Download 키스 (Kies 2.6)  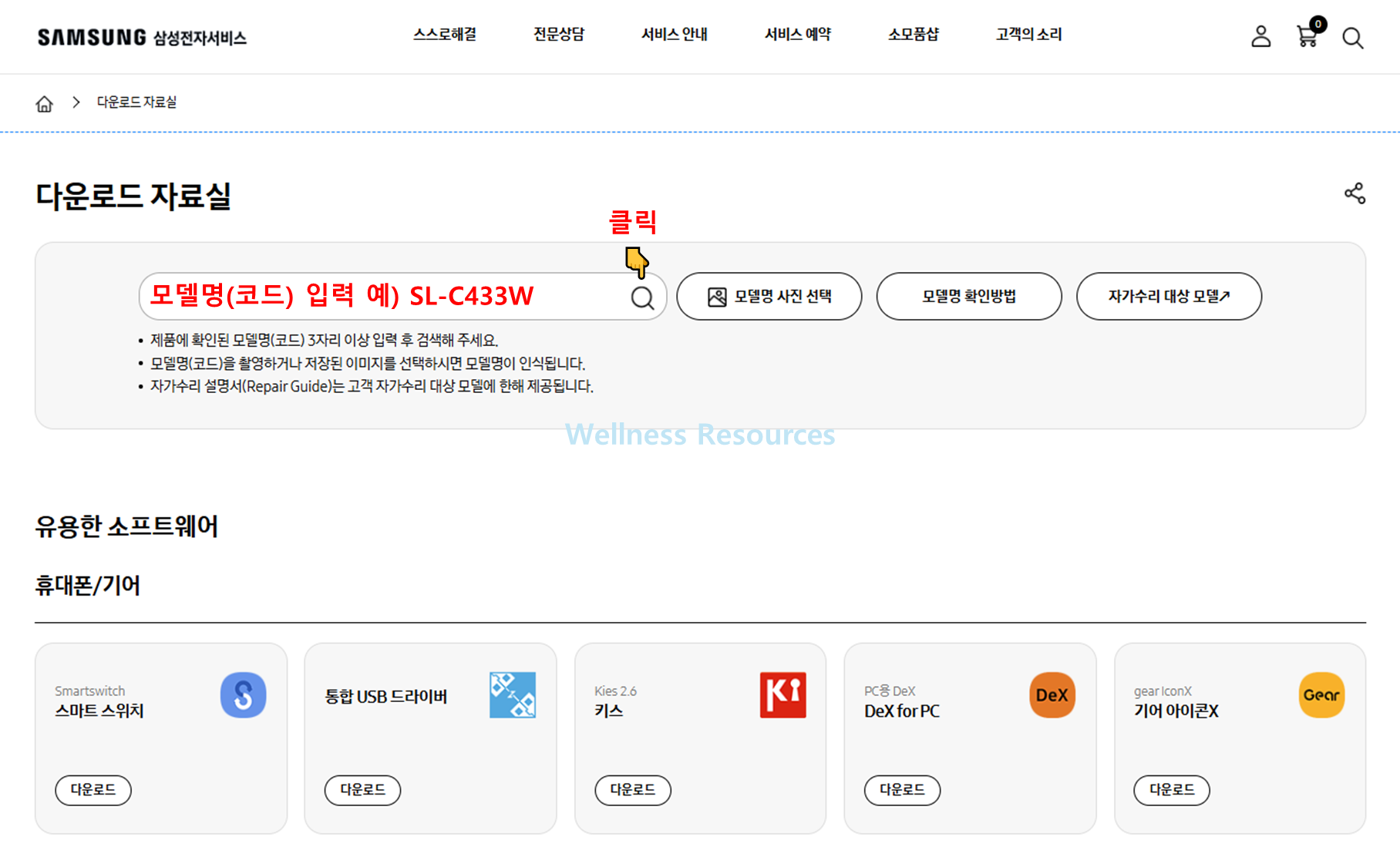point(633,790)
